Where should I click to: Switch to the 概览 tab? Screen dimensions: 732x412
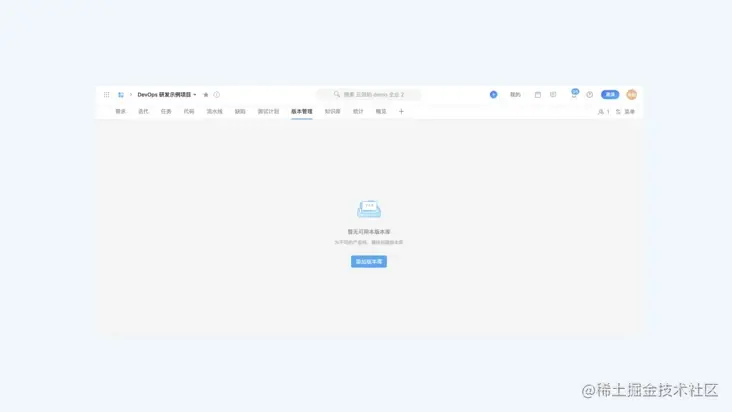pyautogui.click(x=381, y=112)
